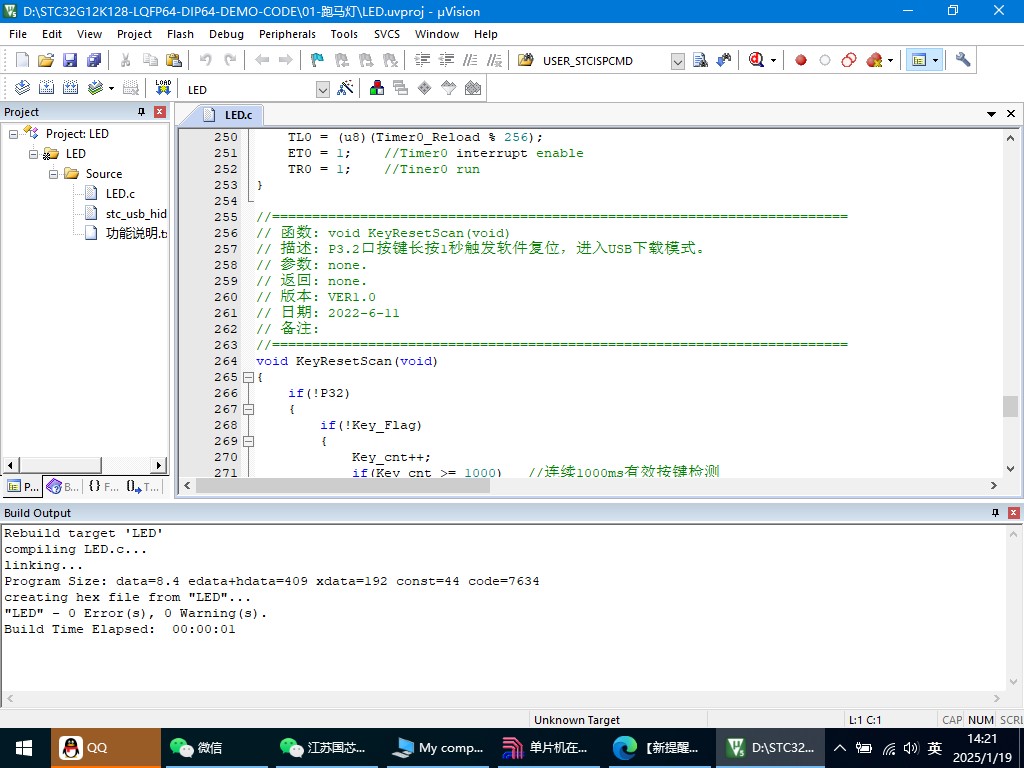Open Options for Target with the magic wand icon

click(345, 88)
